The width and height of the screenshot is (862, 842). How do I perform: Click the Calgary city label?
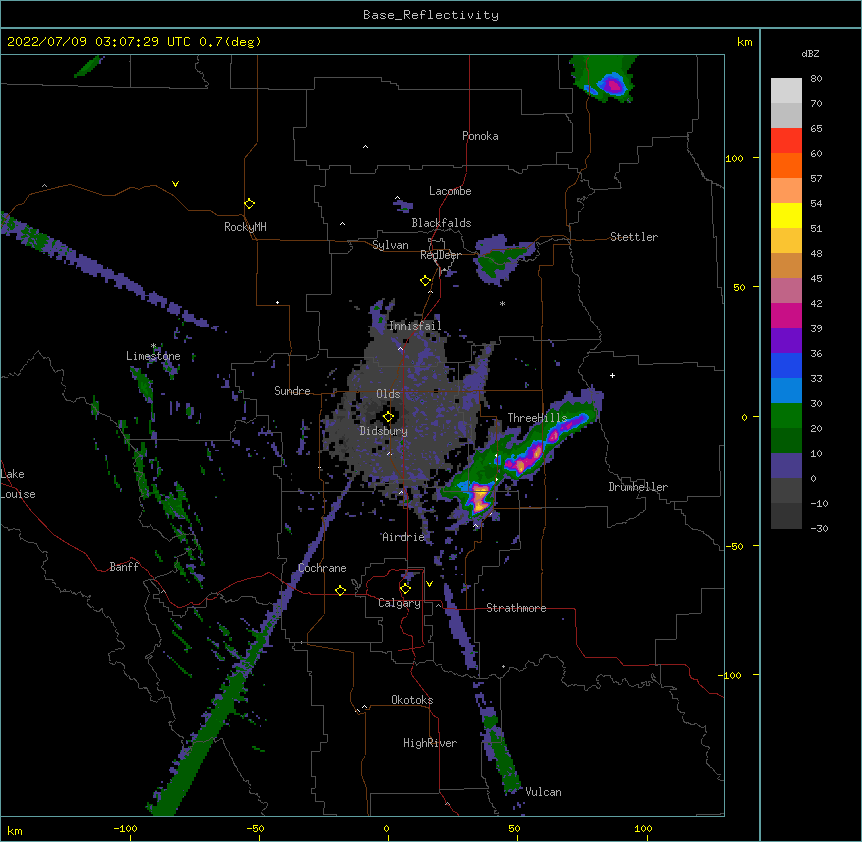pos(399,603)
